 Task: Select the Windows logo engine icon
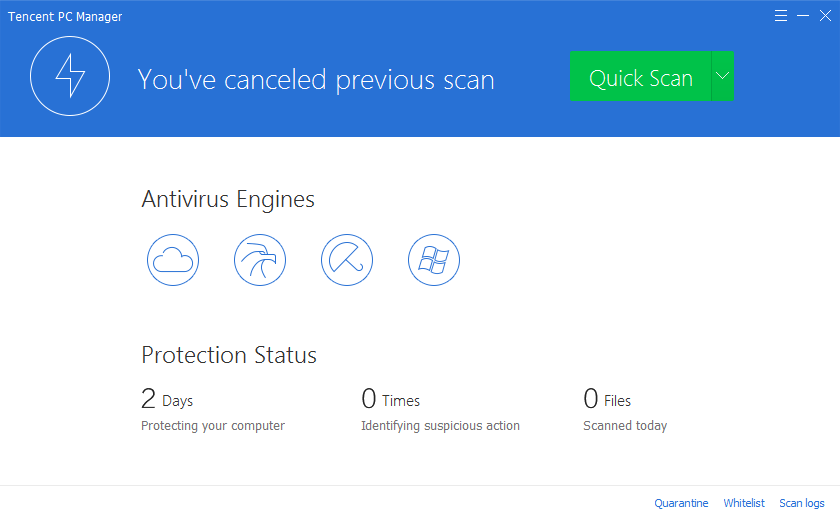click(x=434, y=261)
